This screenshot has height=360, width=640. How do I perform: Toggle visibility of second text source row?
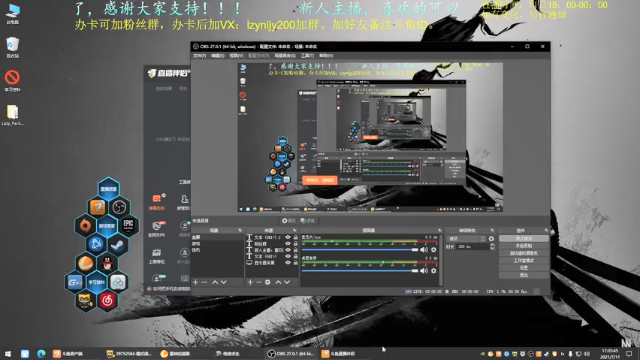(288, 244)
